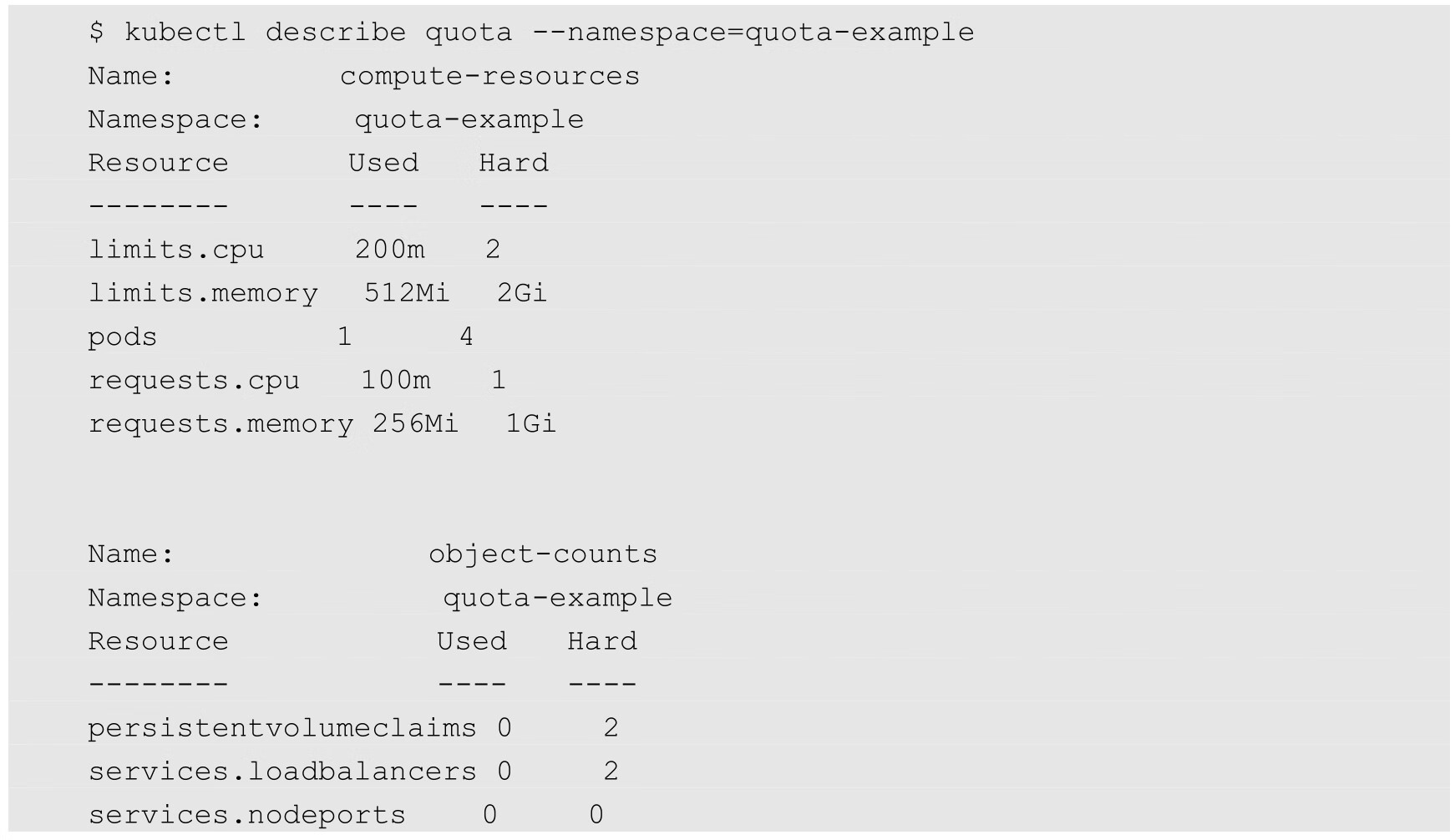The width and height of the screenshot is (1455, 840).
Task: Click the persistentvolumeclaims resource label
Action: pos(282,728)
